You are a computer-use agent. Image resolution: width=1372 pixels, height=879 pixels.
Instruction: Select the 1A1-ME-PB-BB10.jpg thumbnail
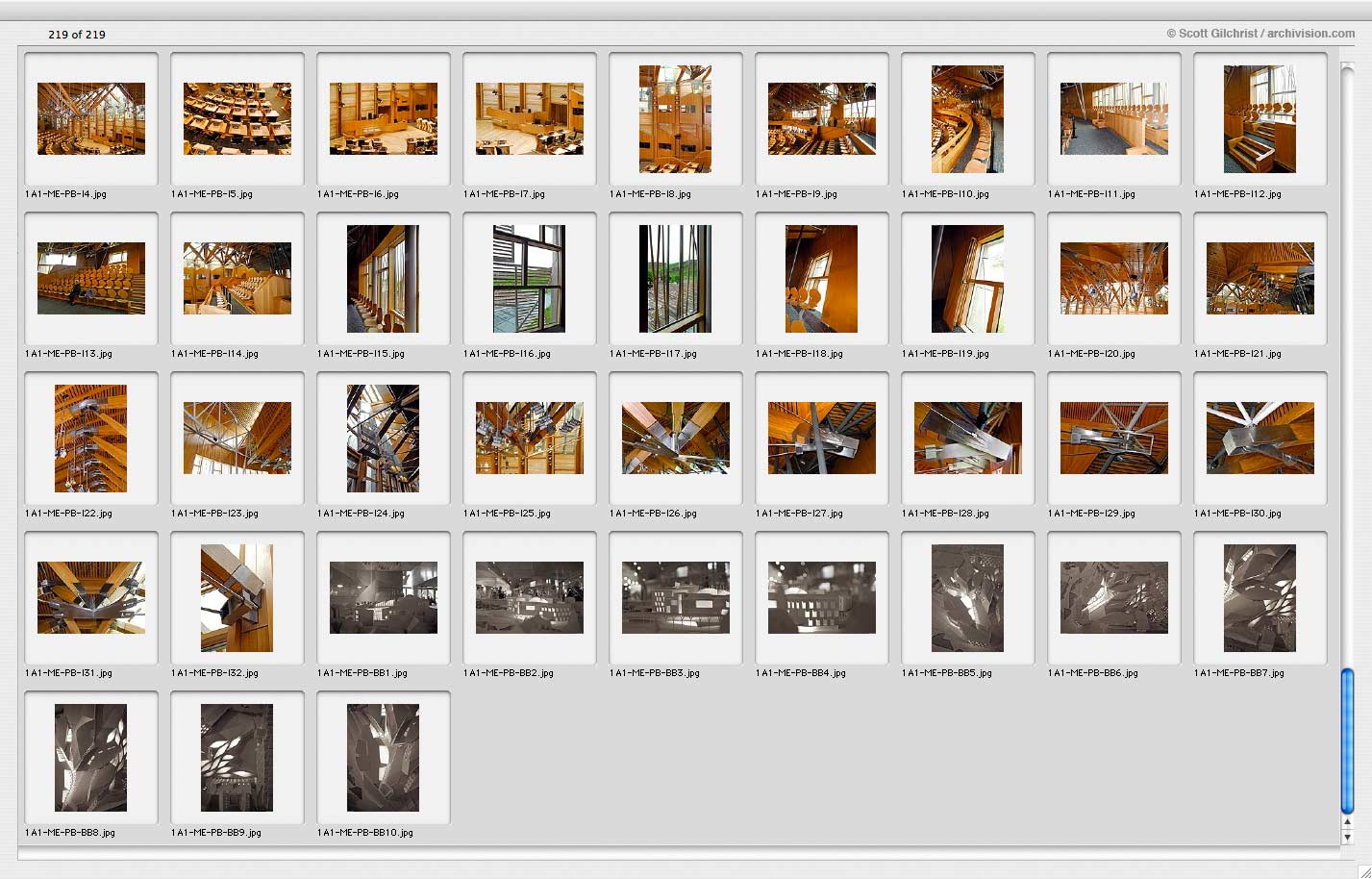click(384, 758)
